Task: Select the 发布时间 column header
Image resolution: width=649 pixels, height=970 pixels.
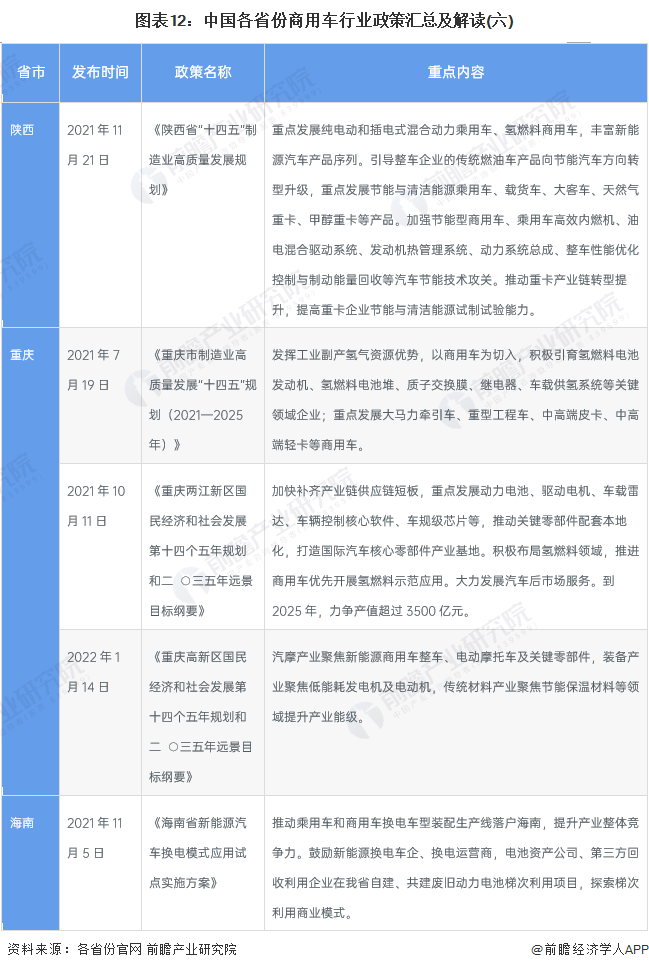Action: 100,72
